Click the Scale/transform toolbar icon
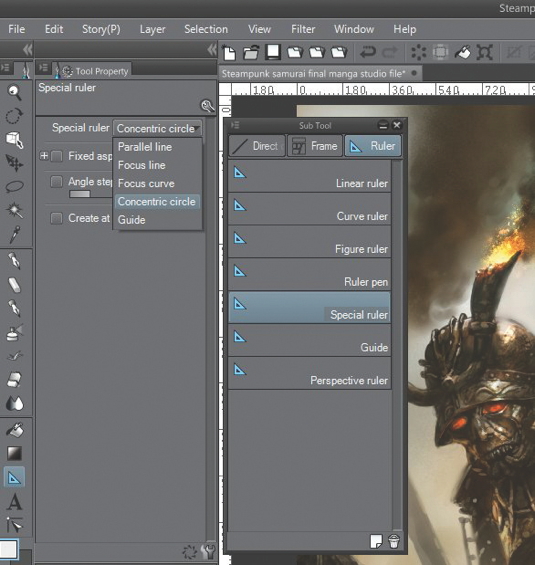 [x=484, y=53]
